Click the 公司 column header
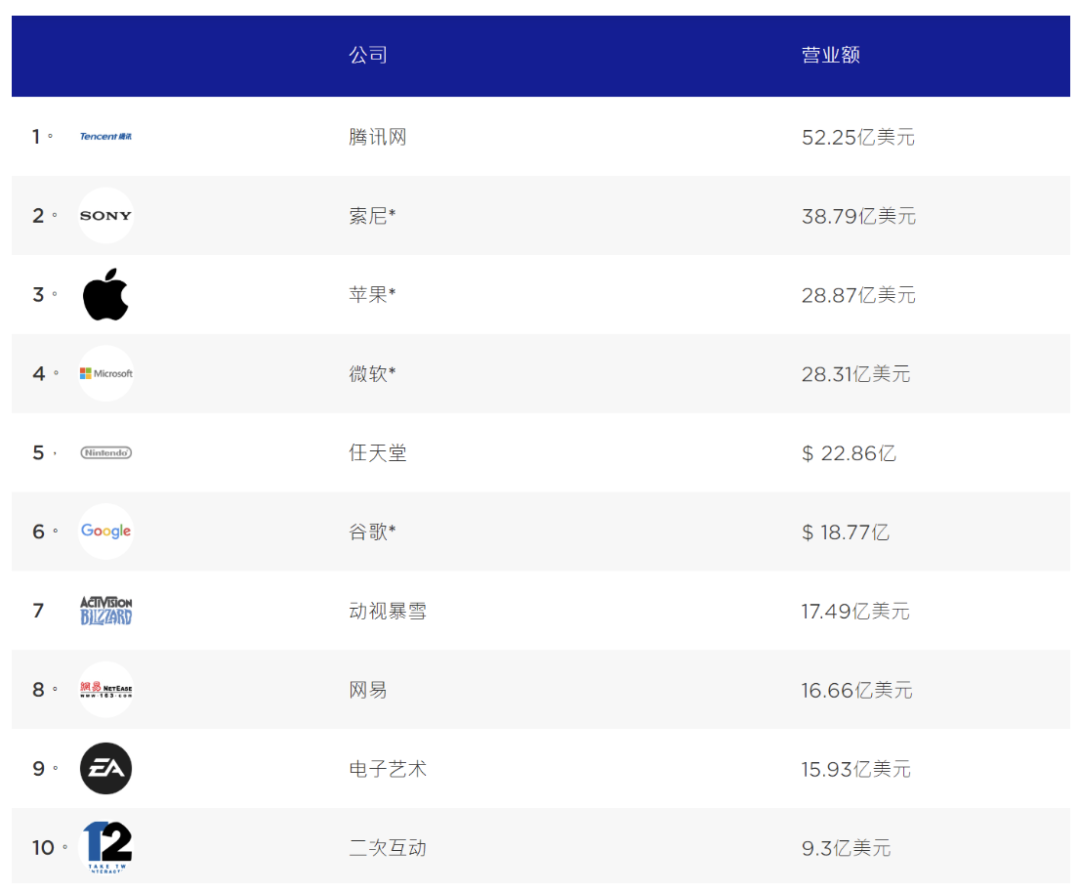This screenshot has height=893, width=1080. coord(368,55)
